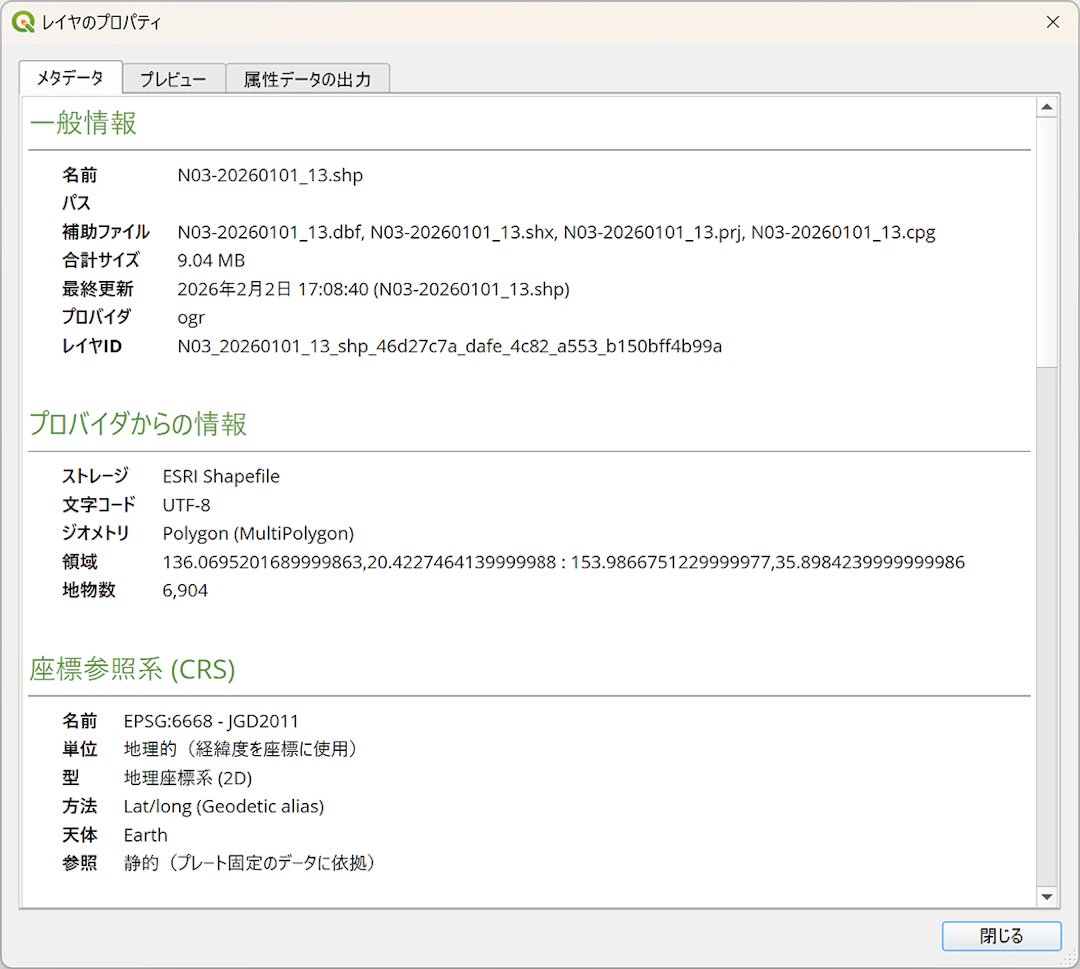Open the 属性データの出力 tab
1080x969 pixels.
click(x=307, y=79)
